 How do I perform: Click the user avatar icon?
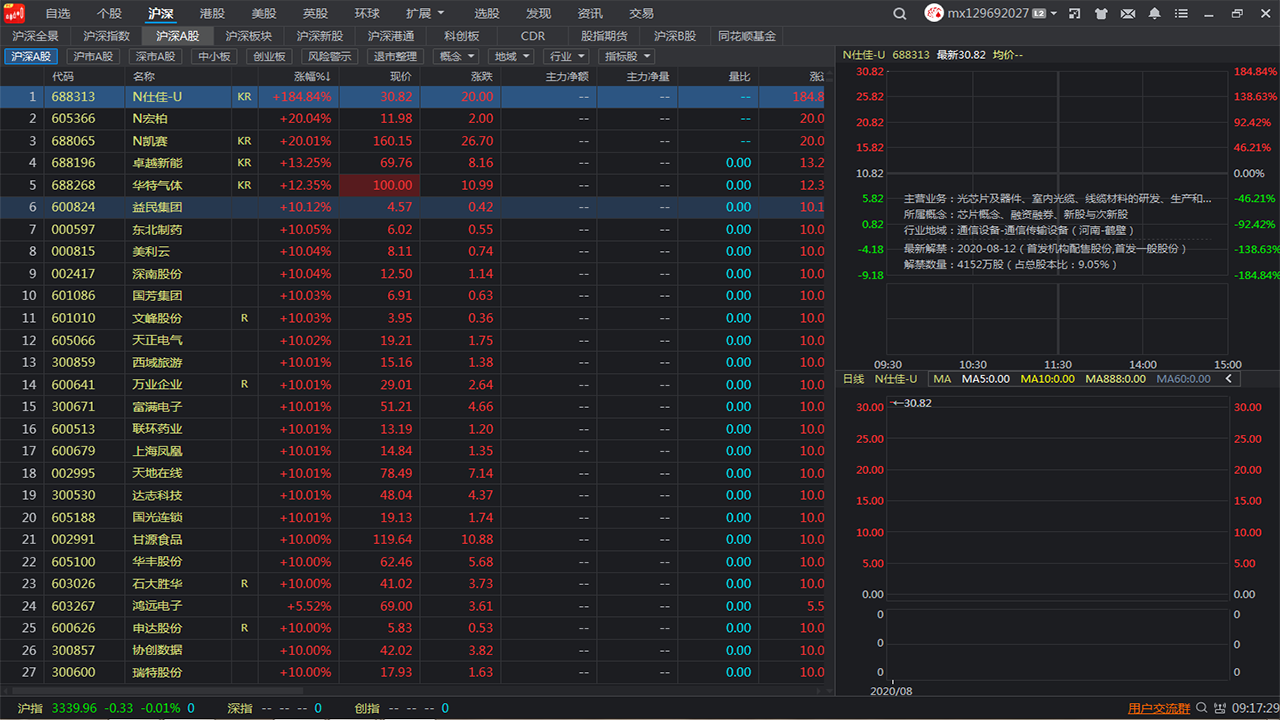[x=934, y=13]
